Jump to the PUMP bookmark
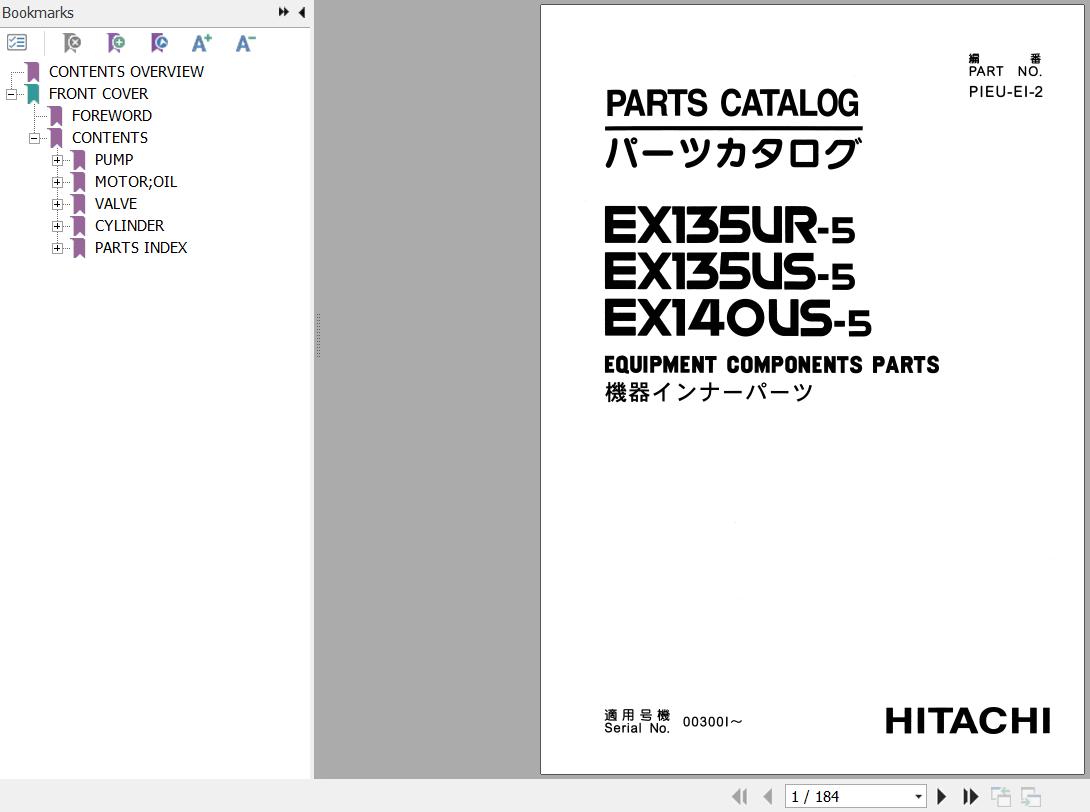Viewport: 1090px width, 812px height. (114, 160)
